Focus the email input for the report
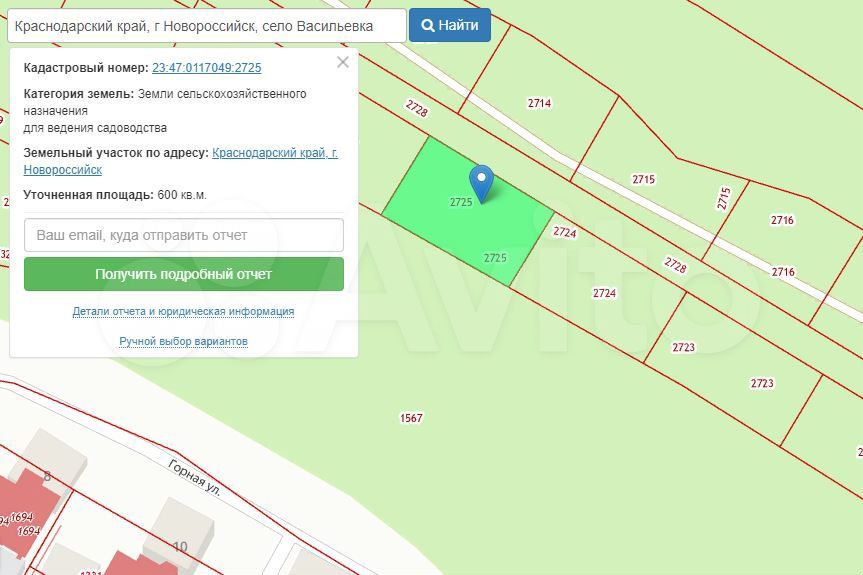This screenshot has height=575, width=863. point(184,235)
